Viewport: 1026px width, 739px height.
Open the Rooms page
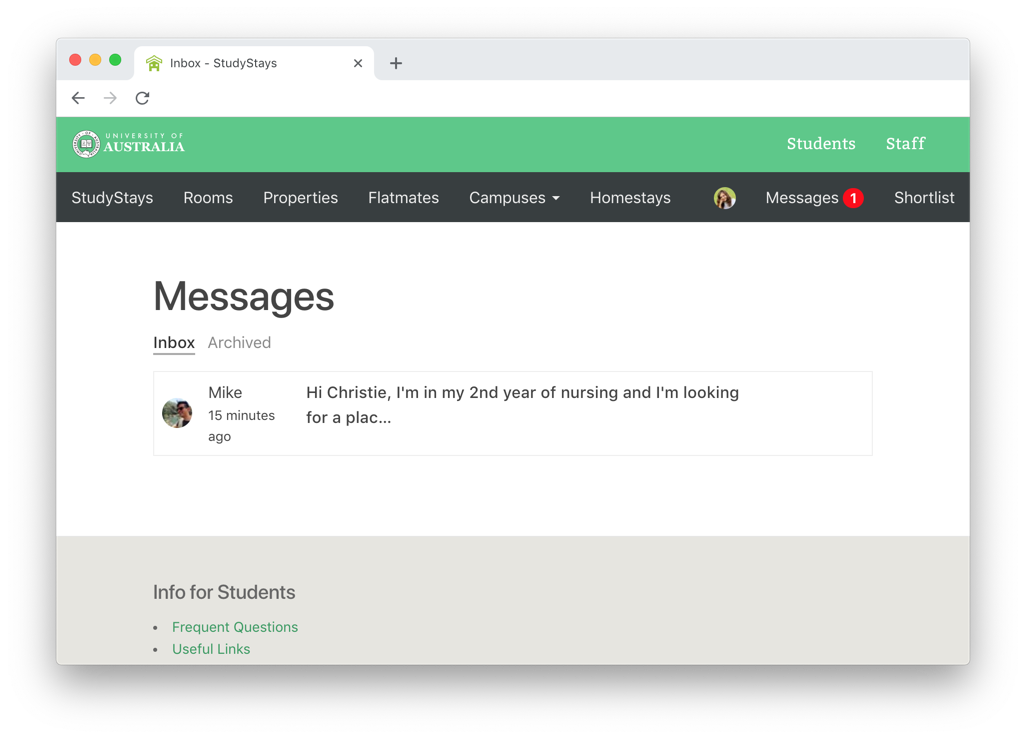coord(208,198)
